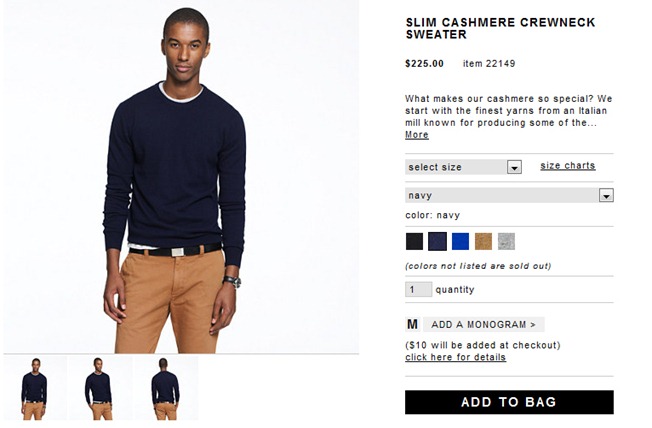Focus the quantity input field
This screenshot has height=428, width=652.
418,289
